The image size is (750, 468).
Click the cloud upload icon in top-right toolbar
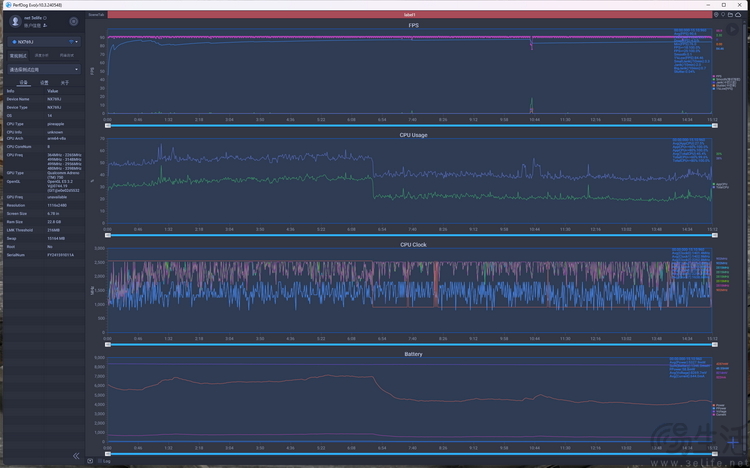pyautogui.click(x=738, y=15)
